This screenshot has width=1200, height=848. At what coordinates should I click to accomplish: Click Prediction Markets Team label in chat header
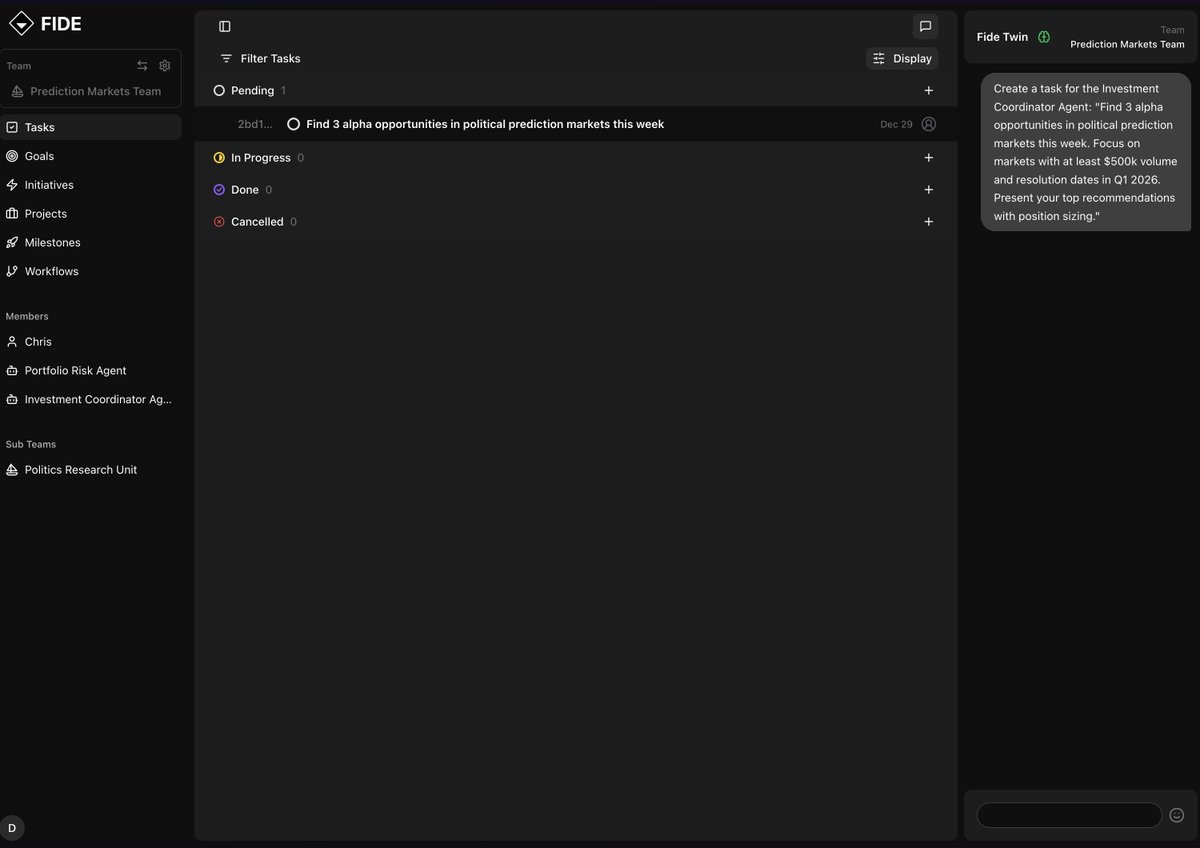tap(1127, 44)
